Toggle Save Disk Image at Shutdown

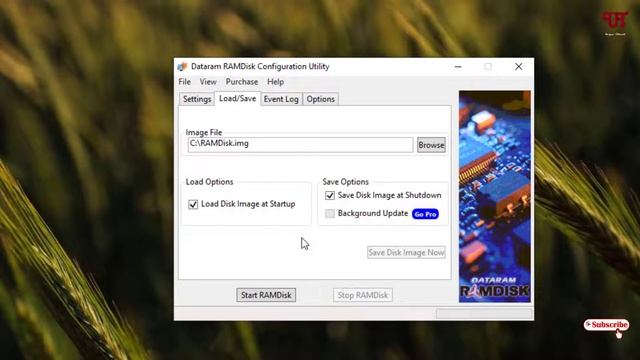pyautogui.click(x=330, y=196)
